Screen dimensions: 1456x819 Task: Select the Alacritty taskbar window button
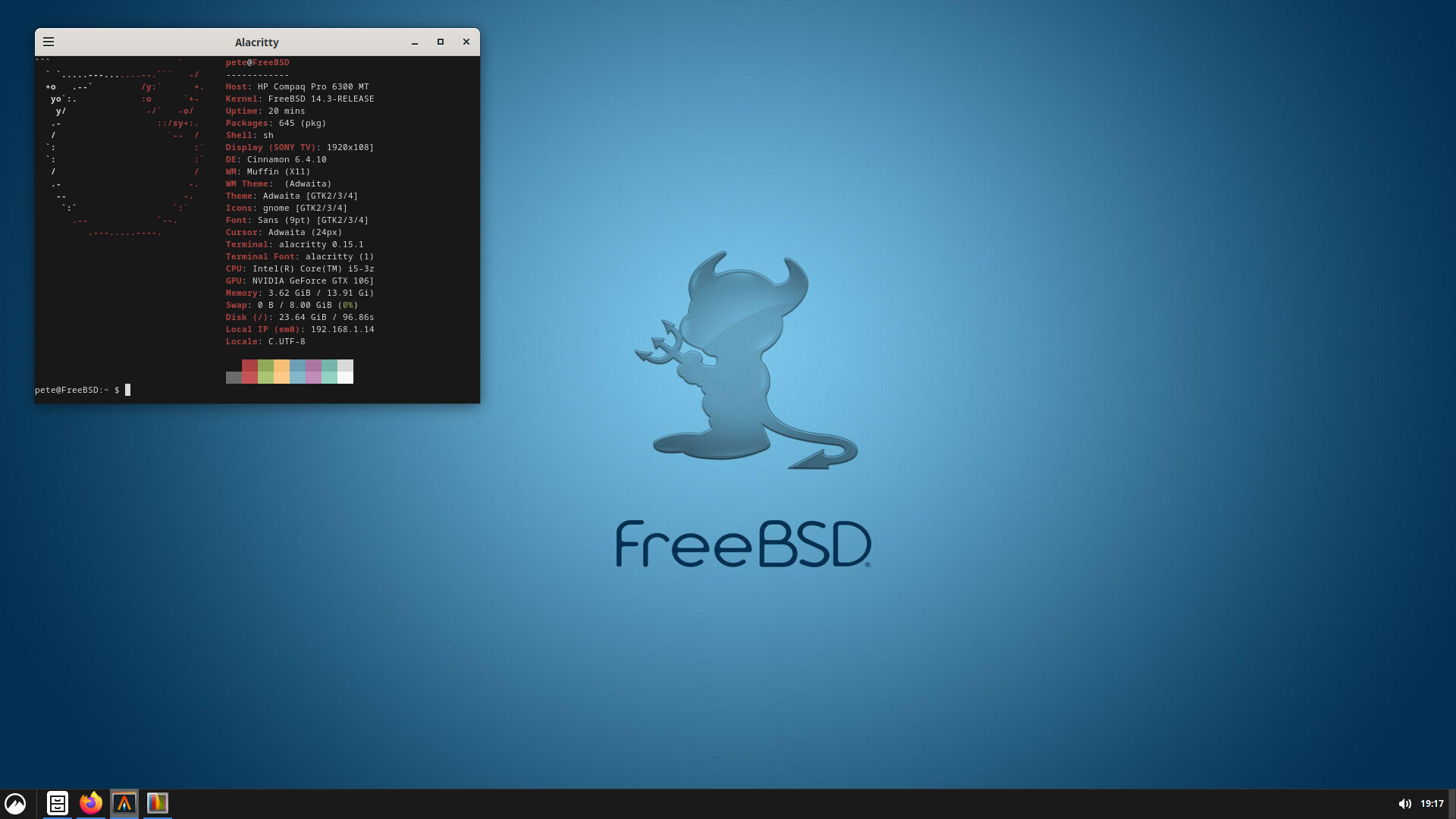124,803
